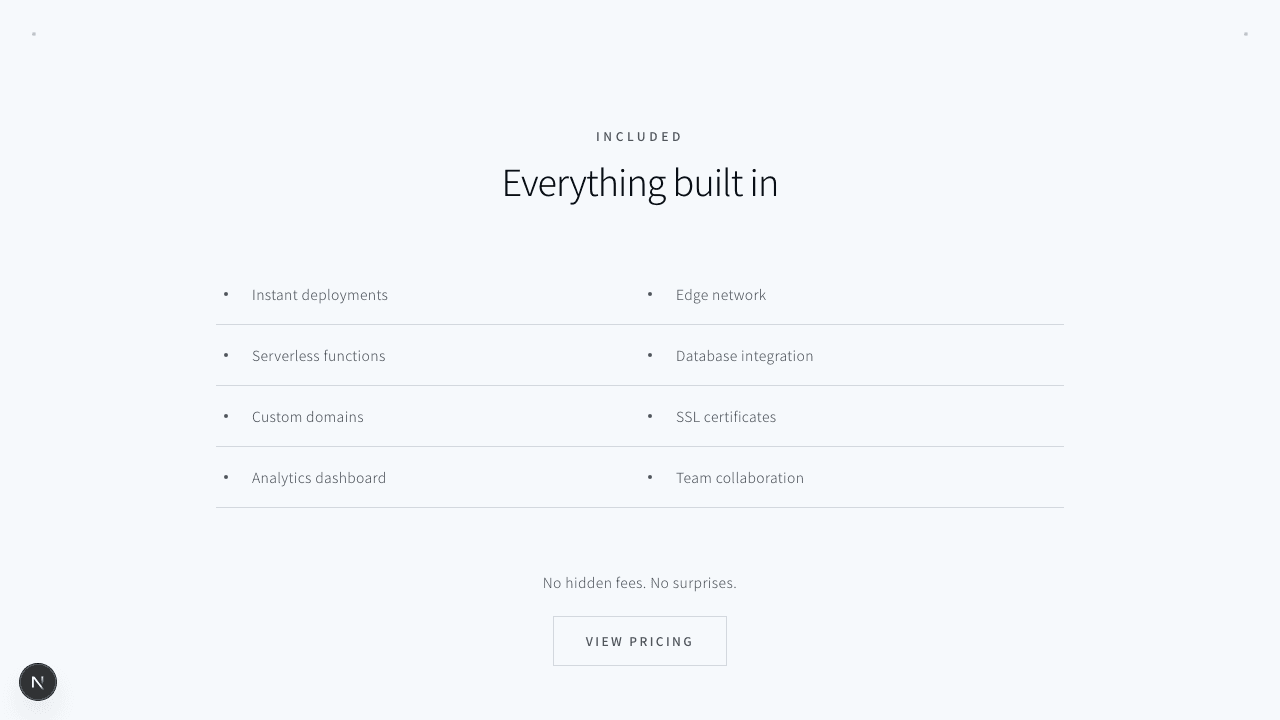1280x720 pixels.
Task: Select the Analytics dashboard list item
Action: (x=319, y=478)
